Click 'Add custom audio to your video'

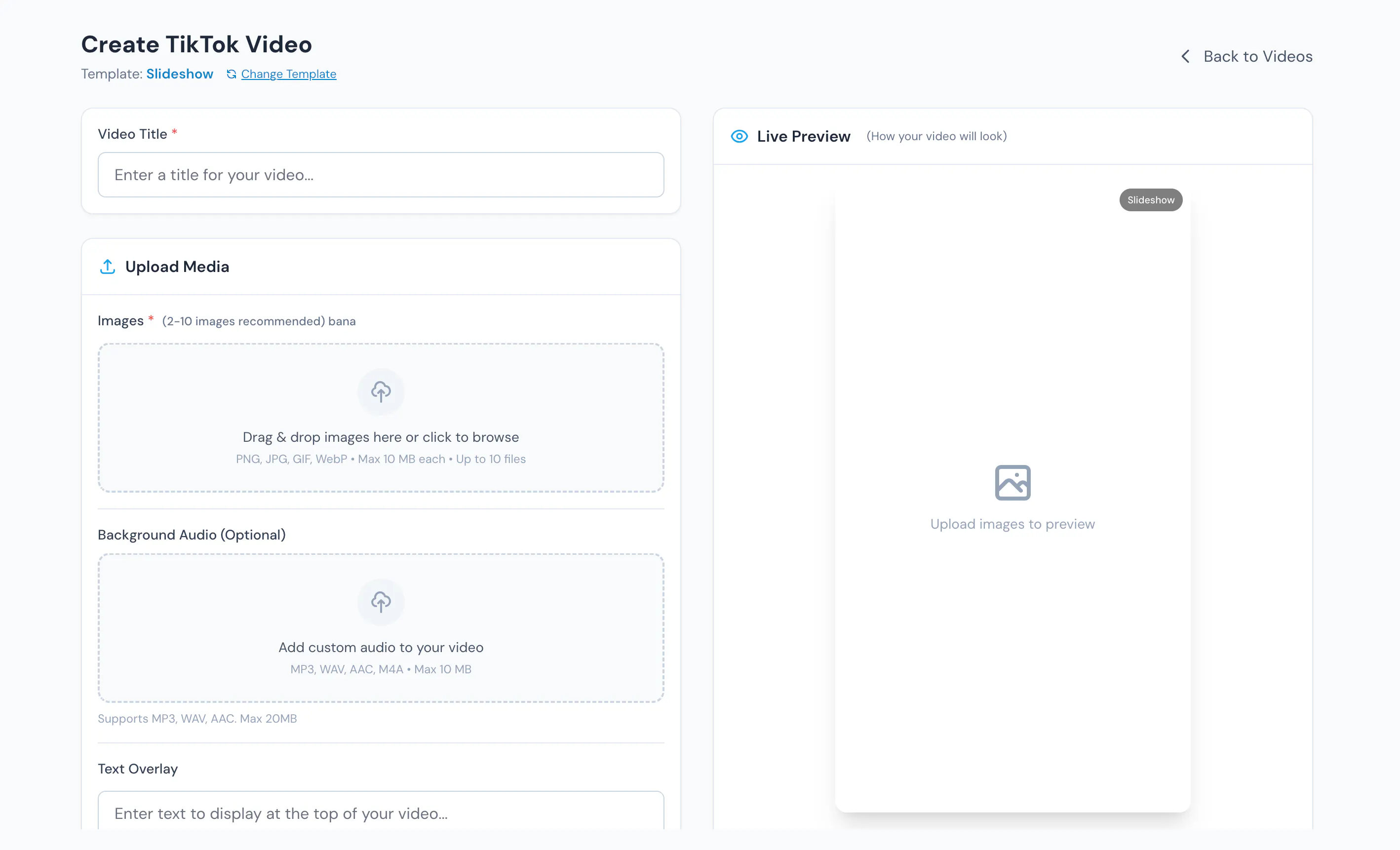(x=381, y=647)
